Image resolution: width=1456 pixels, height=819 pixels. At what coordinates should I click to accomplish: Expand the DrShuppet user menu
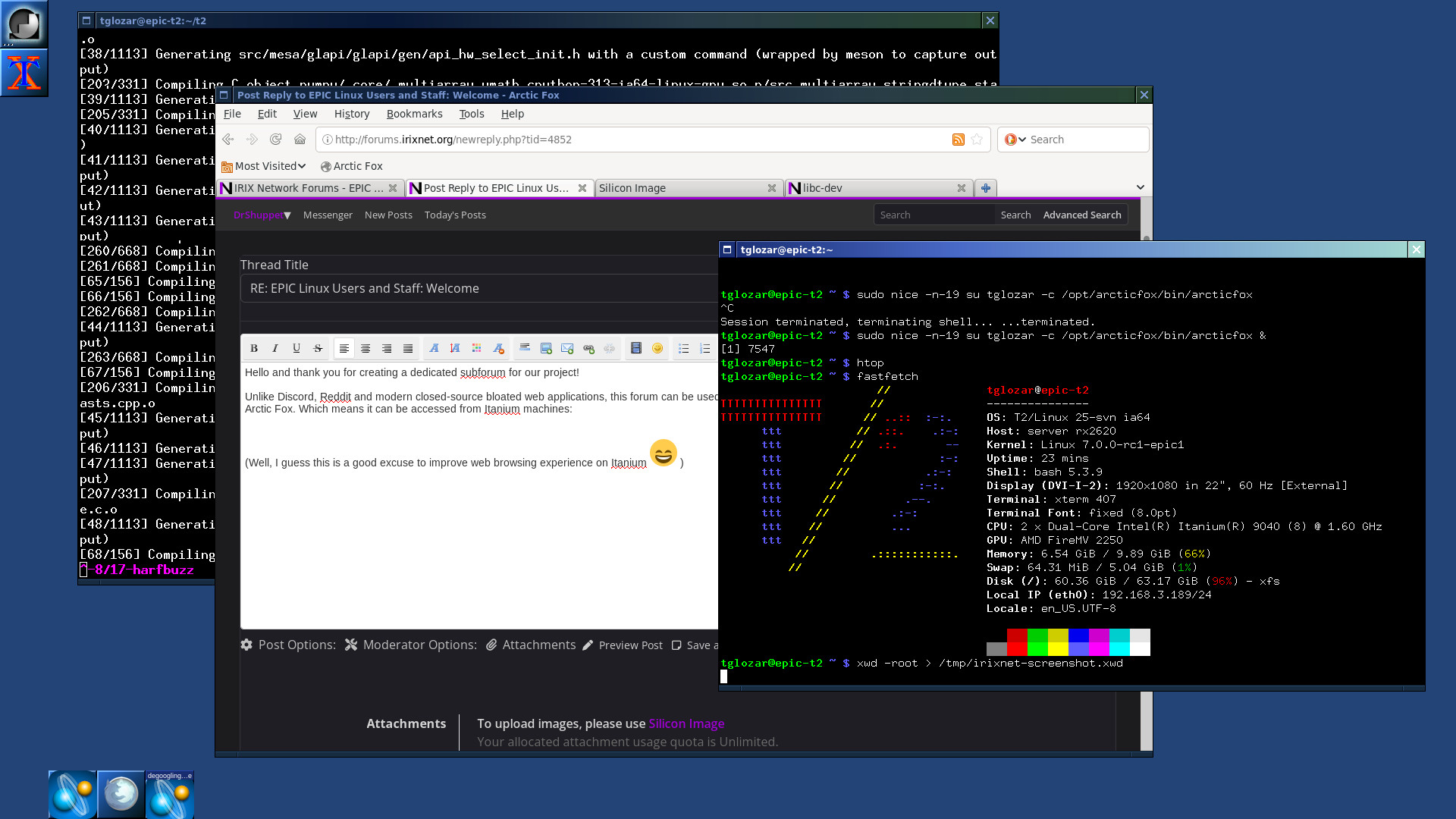click(x=261, y=215)
